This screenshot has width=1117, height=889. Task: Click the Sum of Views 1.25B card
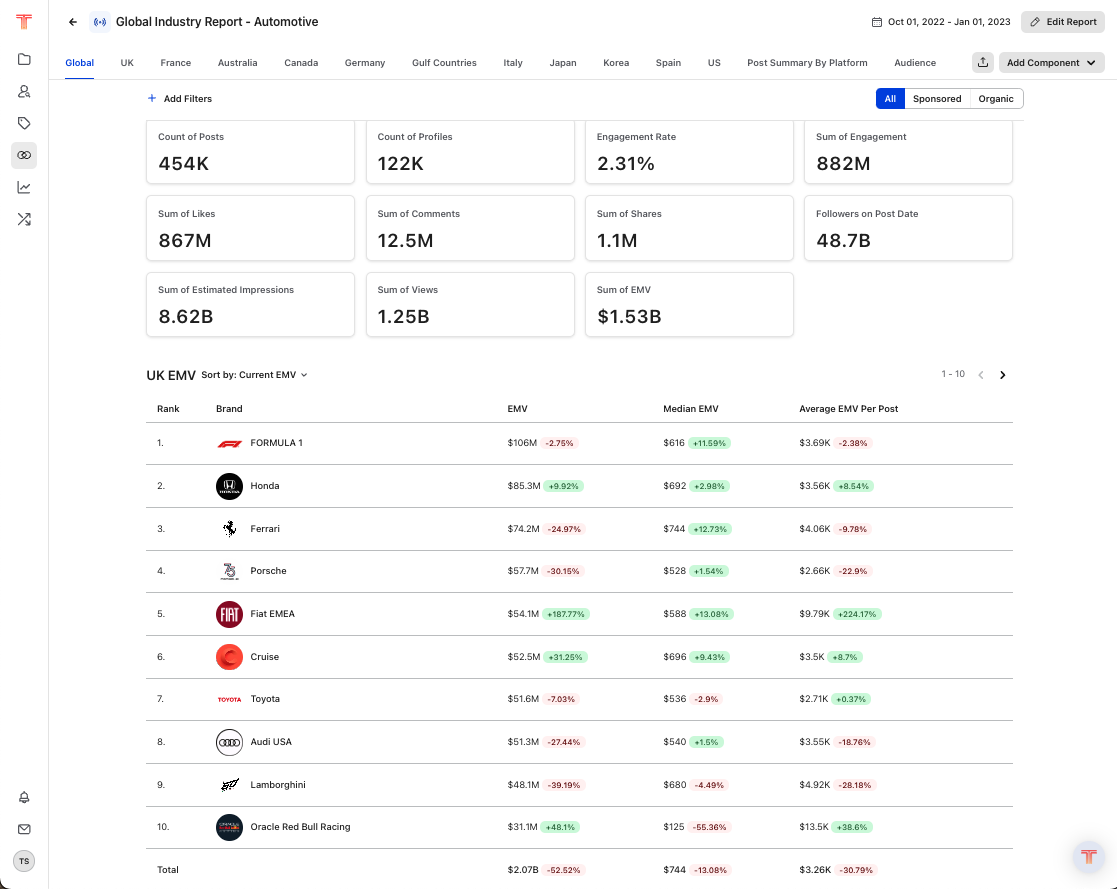pos(470,304)
